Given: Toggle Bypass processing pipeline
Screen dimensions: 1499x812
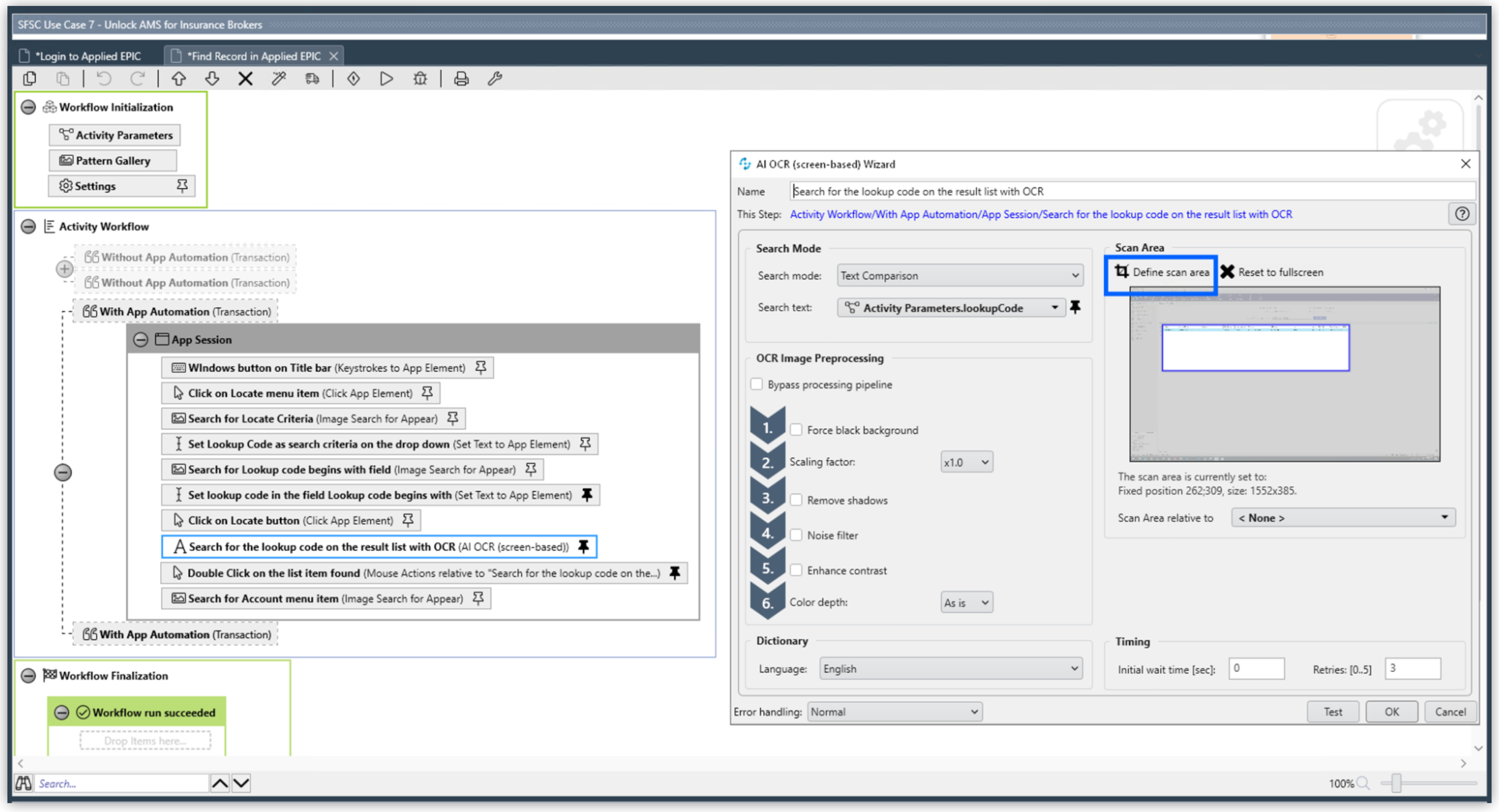Looking at the screenshot, I should pos(757,384).
